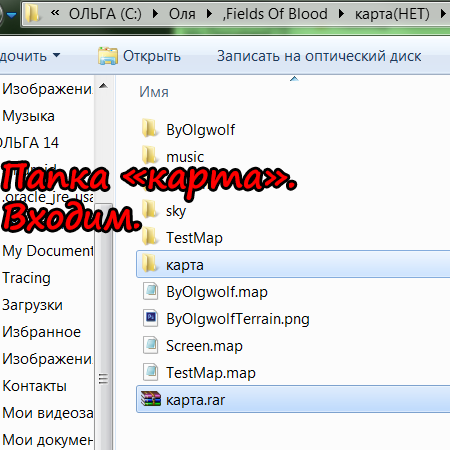Select Загрузки in navigation pane

(32, 305)
